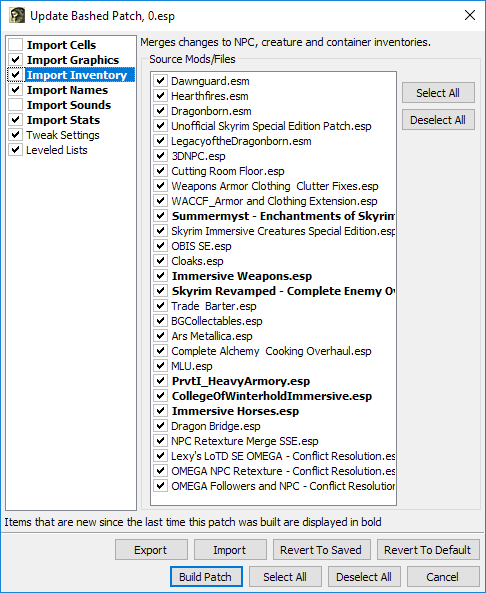Image resolution: width=486 pixels, height=593 pixels.
Task: Uncheck the Immersive Horses.esp checkbox
Action: pyautogui.click(x=160, y=411)
